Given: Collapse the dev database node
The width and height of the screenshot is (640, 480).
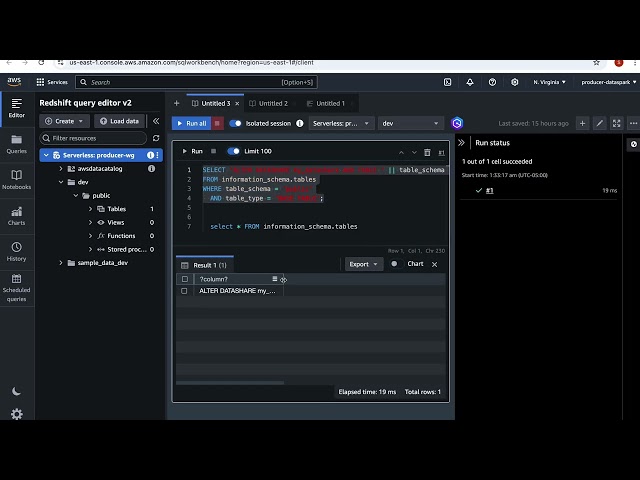Looking at the screenshot, I should point(61,182).
